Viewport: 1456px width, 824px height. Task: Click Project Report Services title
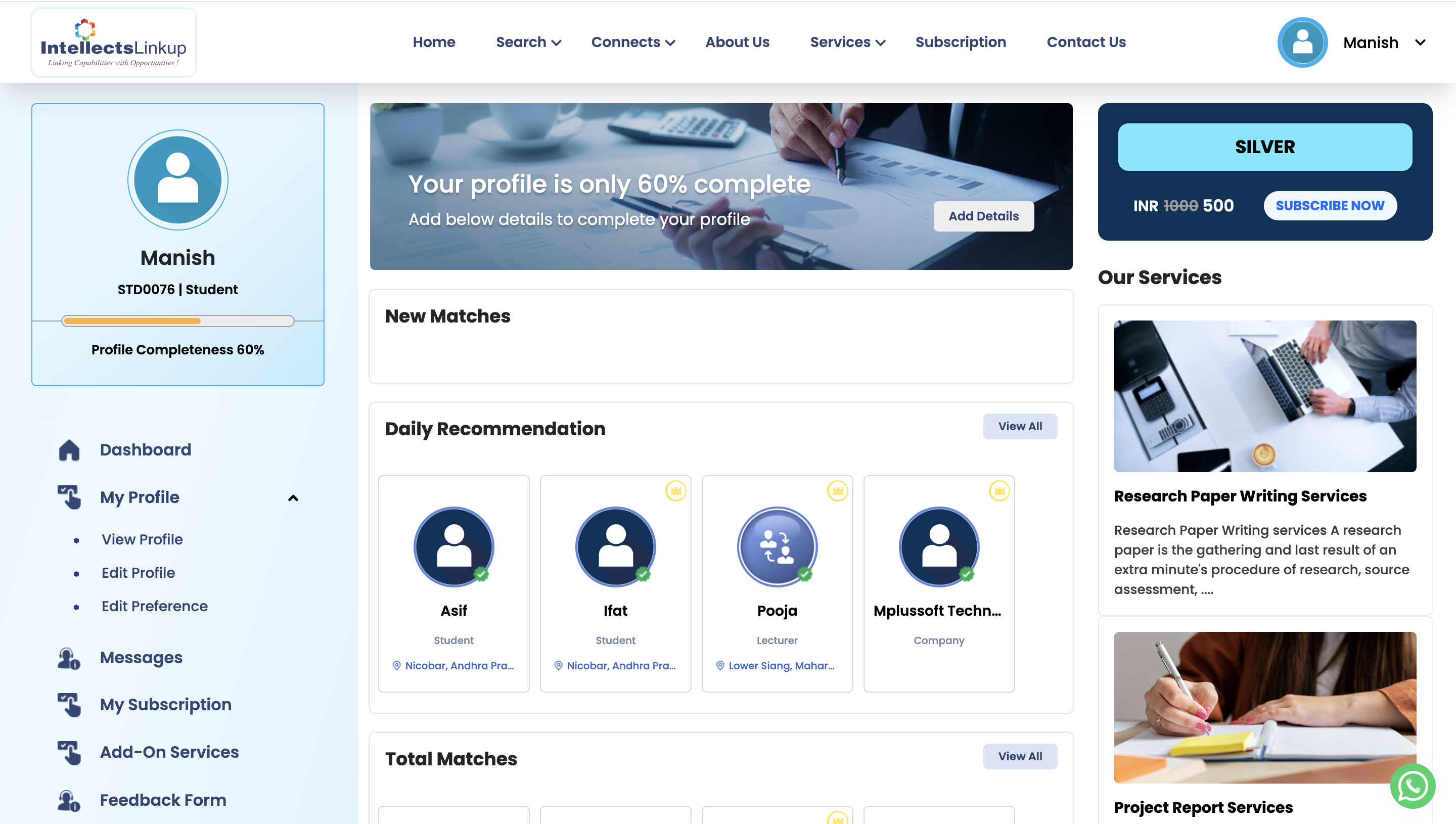click(x=1203, y=808)
